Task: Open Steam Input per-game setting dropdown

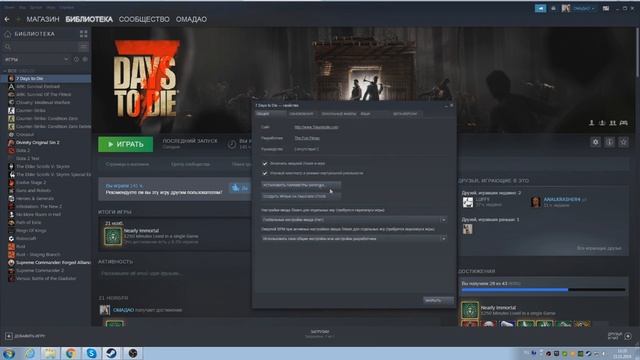Action: (354, 220)
